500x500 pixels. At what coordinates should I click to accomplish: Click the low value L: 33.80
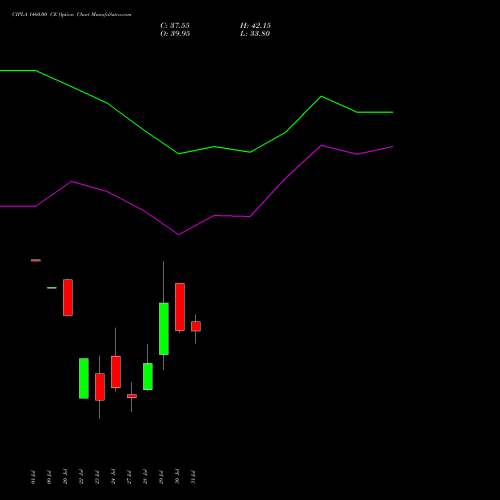(255, 34)
